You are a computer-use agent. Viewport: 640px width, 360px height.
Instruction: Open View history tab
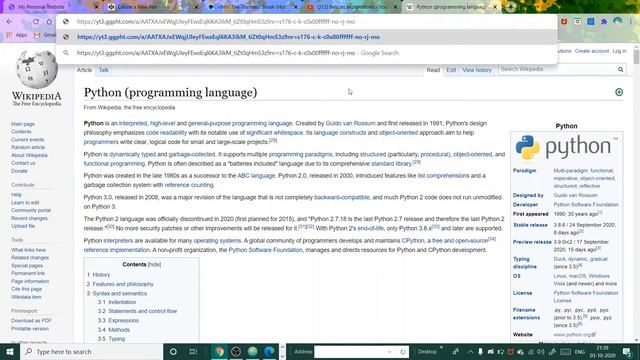(x=477, y=70)
